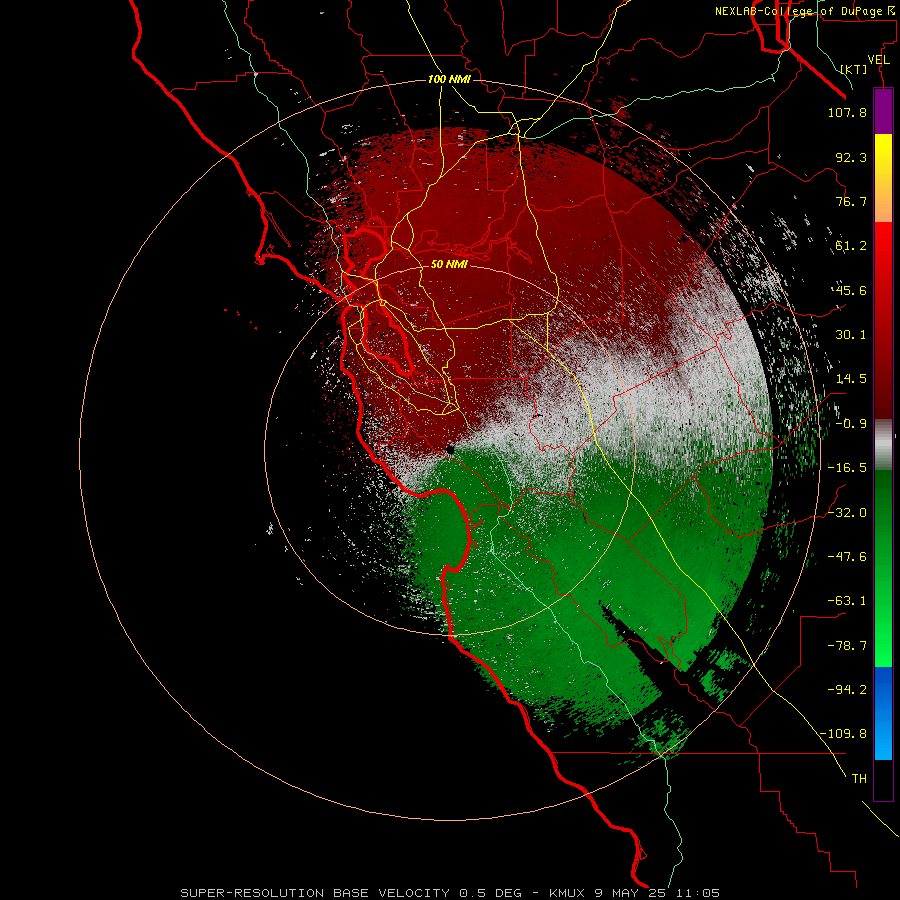Click the Super-Resolution Base Velocity caption
900x900 pixels.
pyautogui.click(x=450, y=893)
